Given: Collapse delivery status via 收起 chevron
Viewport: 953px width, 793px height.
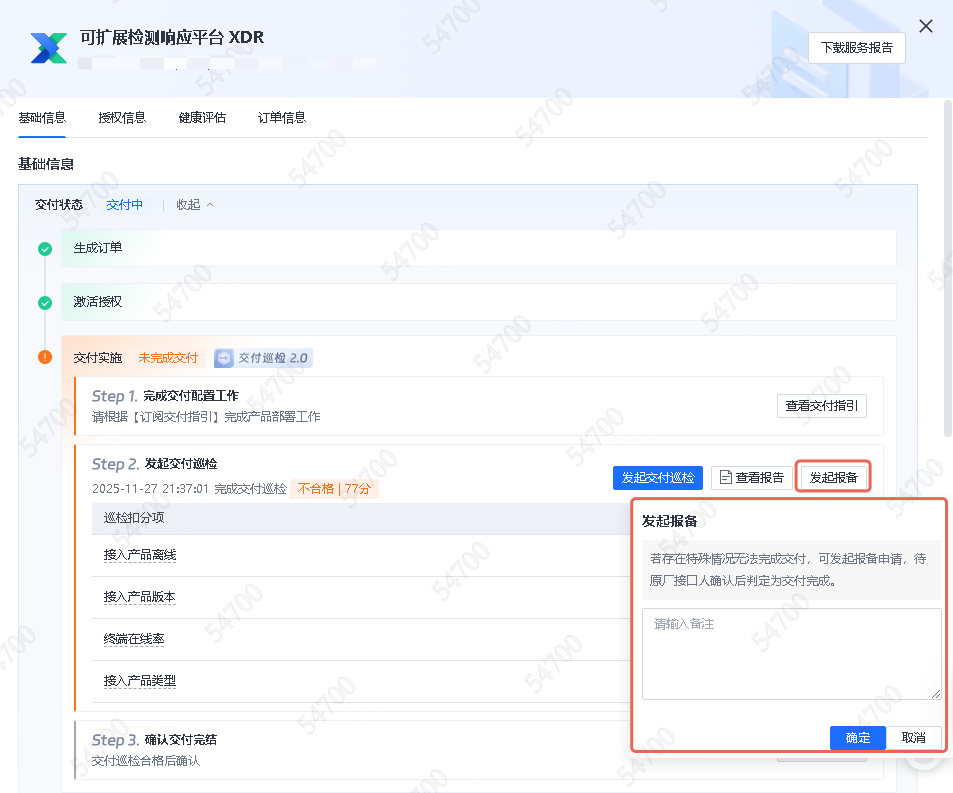Looking at the screenshot, I should pos(210,205).
